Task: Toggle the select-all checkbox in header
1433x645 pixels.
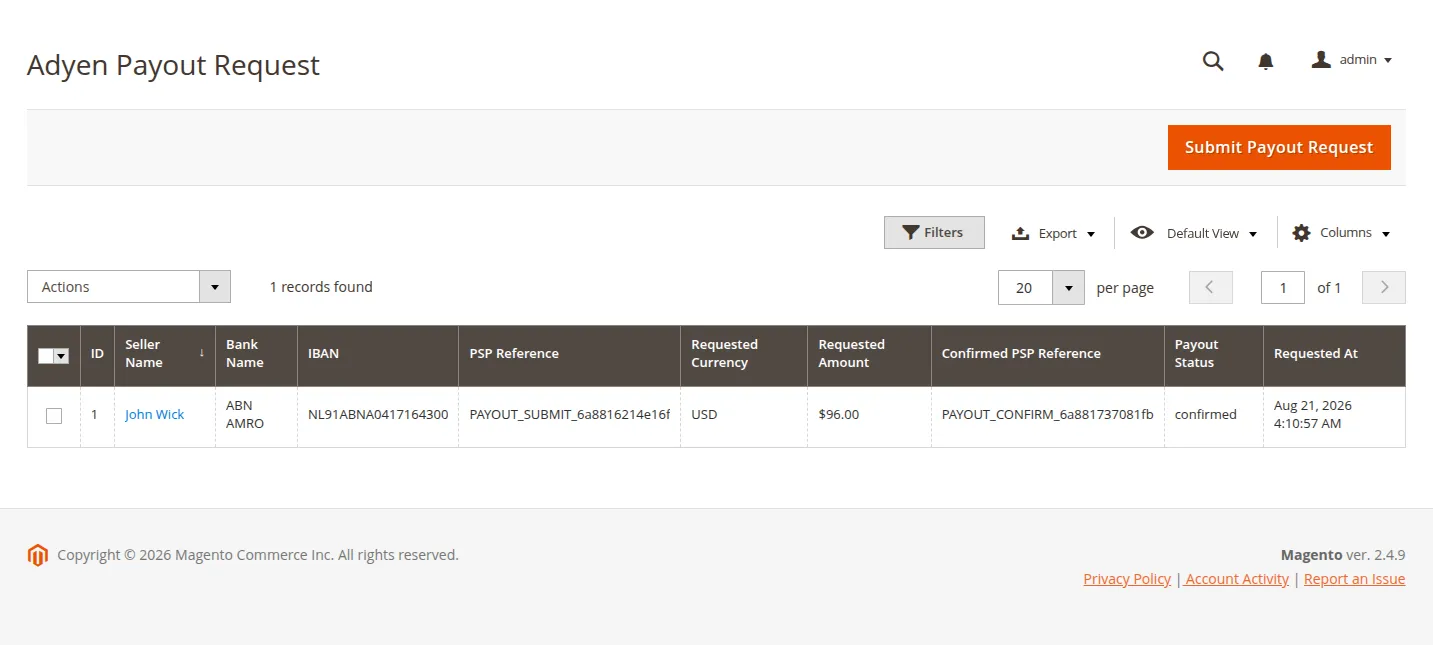Action: pos(45,356)
